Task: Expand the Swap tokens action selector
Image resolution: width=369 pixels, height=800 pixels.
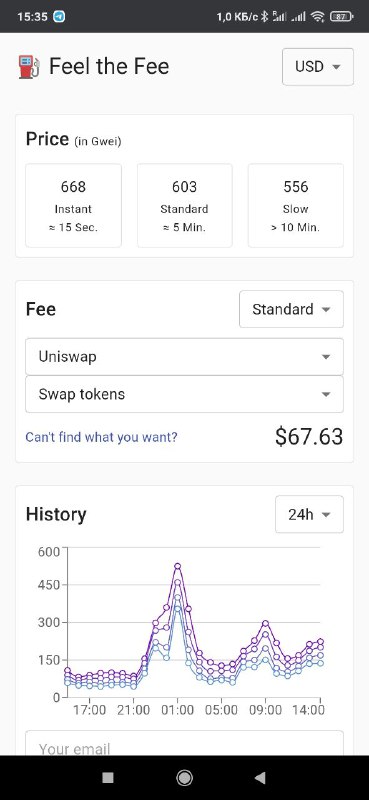Action: (x=184, y=394)
